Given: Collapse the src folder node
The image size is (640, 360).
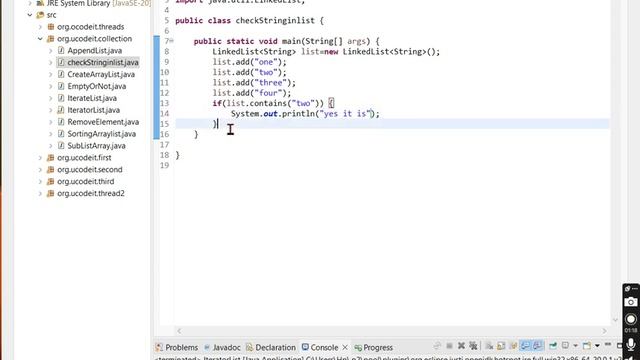Looking at the screenshot, I should (x=30, y=15).
